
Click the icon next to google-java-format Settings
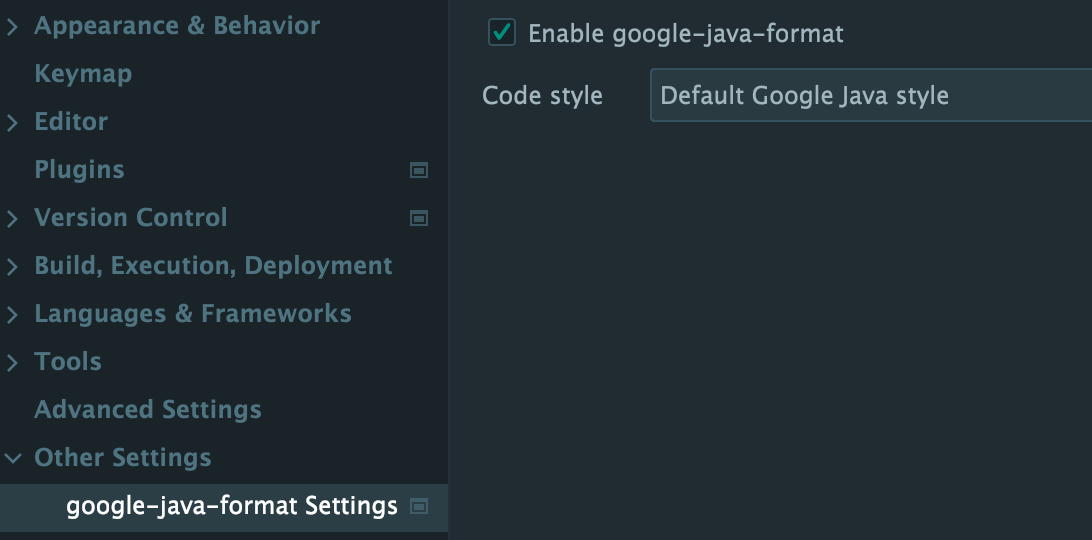[420, 506]
